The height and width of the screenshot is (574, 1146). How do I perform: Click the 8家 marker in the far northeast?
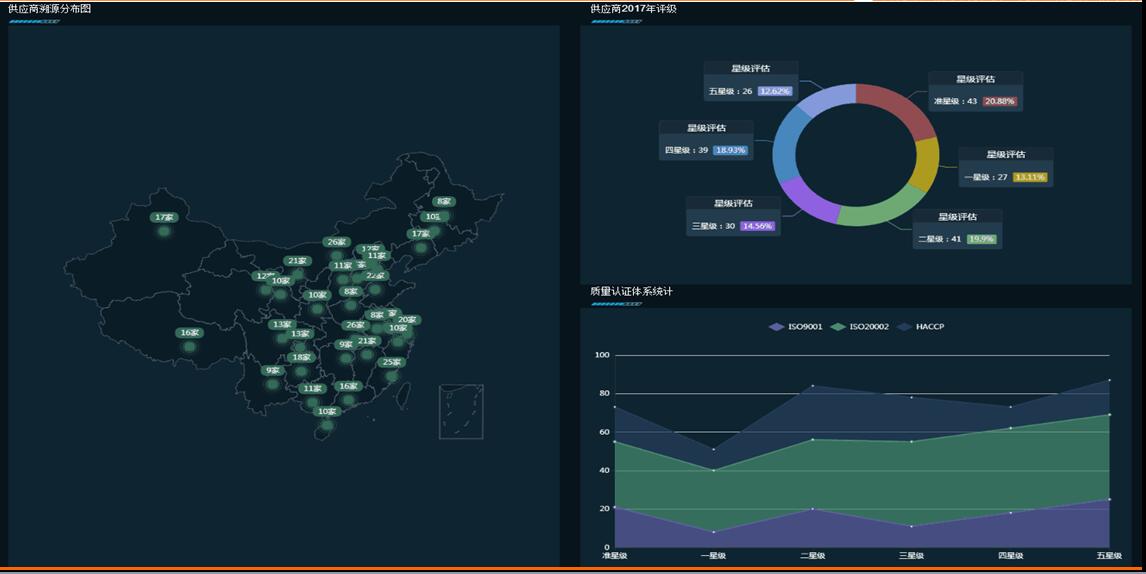[x=443, y=202]
